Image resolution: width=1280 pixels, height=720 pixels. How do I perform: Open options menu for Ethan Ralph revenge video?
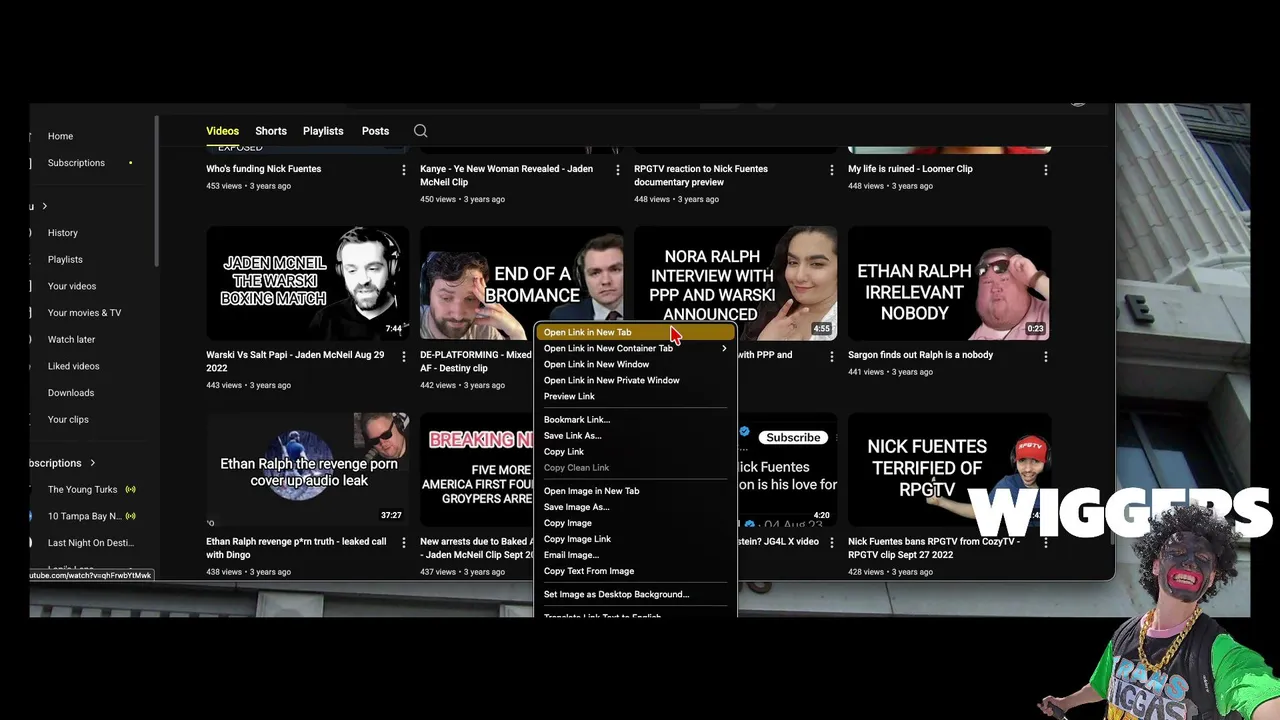pyautogui.click(x=404, y=543)
